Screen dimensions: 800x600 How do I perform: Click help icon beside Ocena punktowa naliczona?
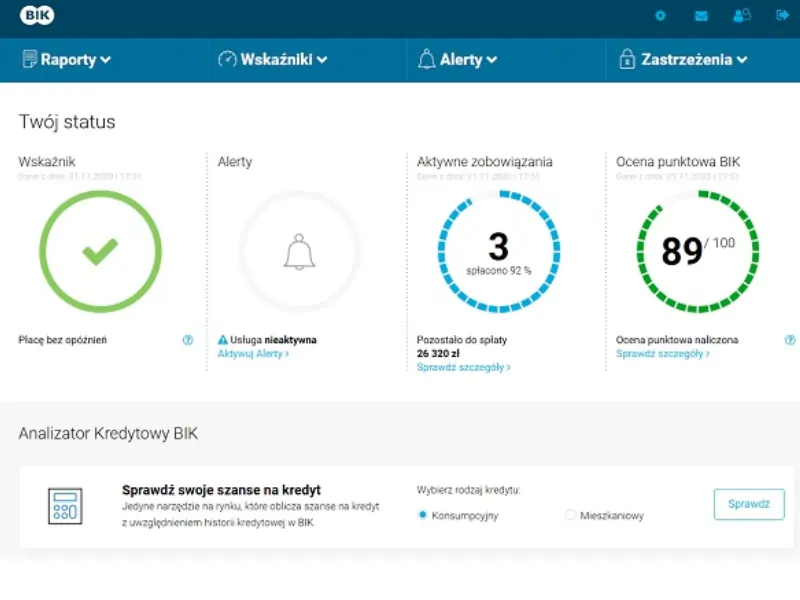[790, 340]
